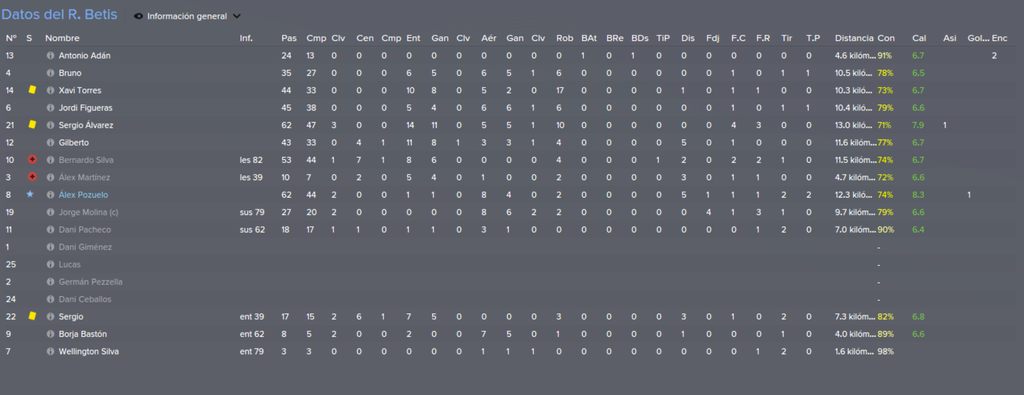This screenshot has height=395, width=1024.
Task: Open player Gilberto's profile
Action: coord(73,142)
